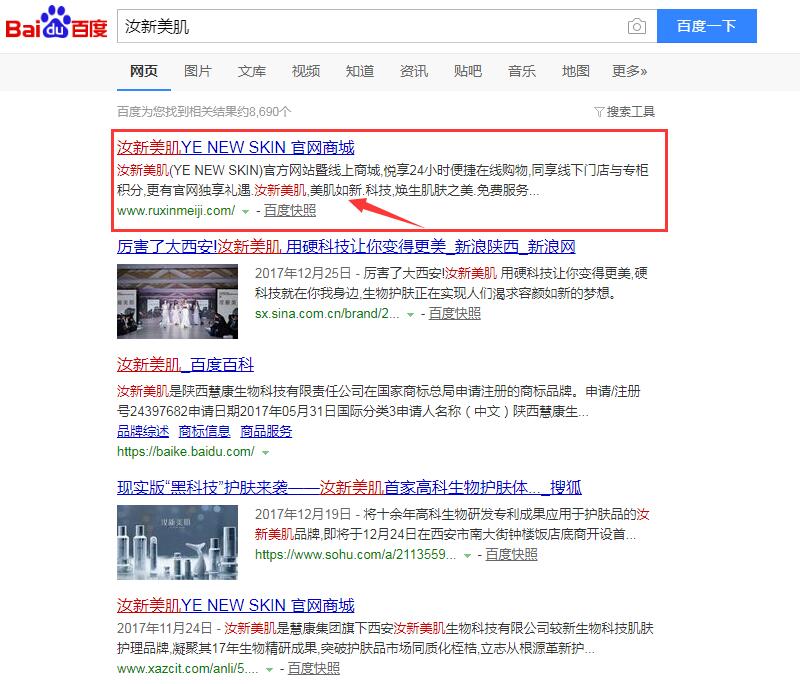Switch to the 视频 tab
The image size is (800, 684).
click(305, 72)
